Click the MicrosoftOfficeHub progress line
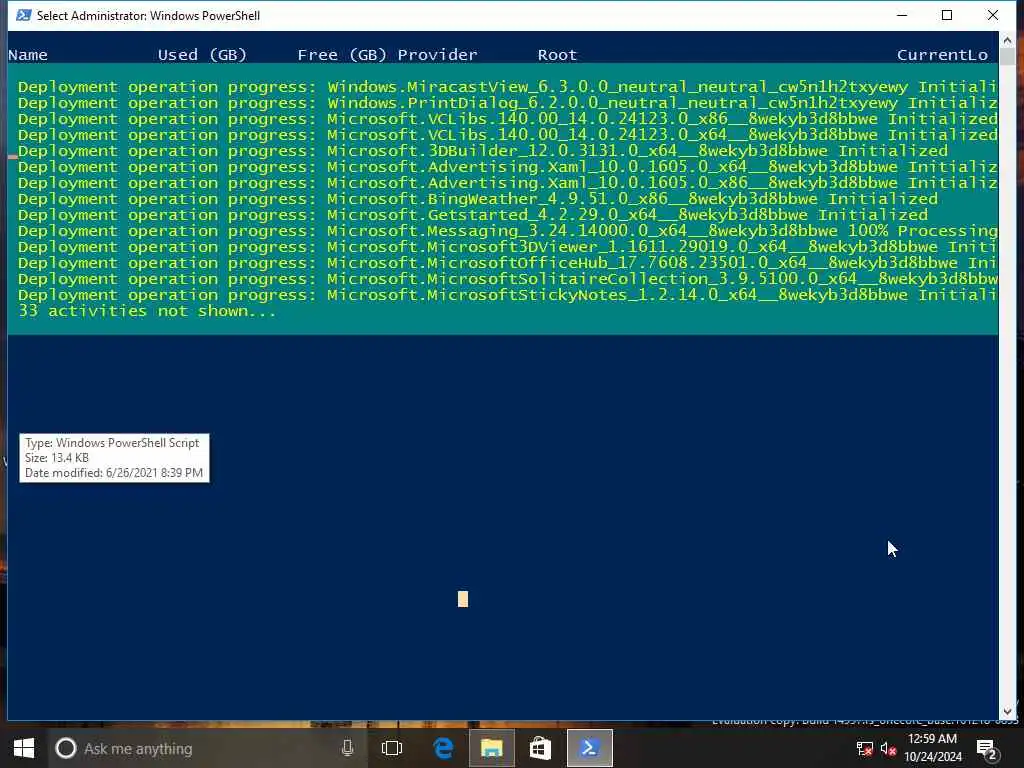Viewport: 1024px width, 768px height. (x=508, y=263)
